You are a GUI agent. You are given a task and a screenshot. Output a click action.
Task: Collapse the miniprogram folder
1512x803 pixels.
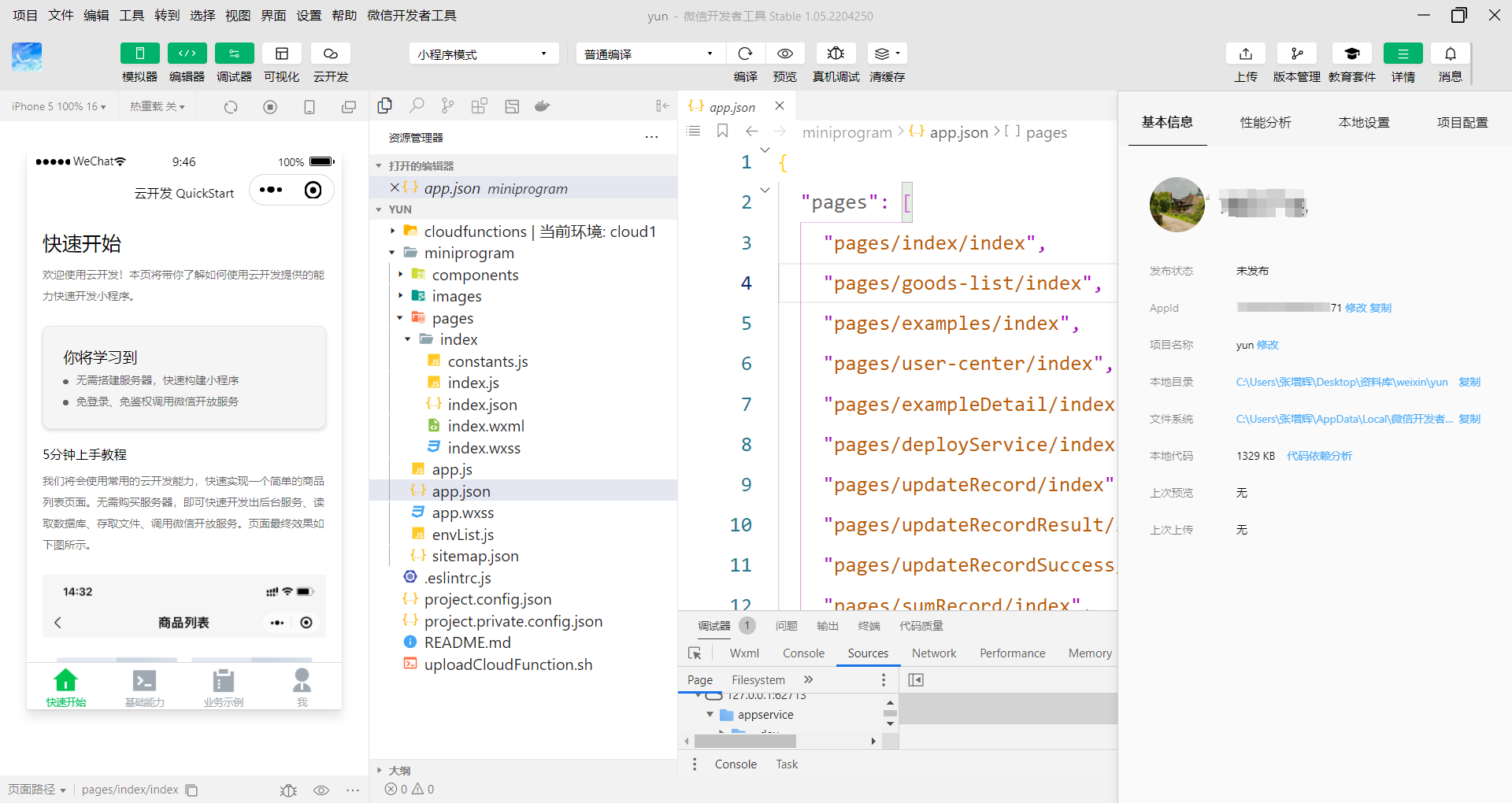click(x=392, y=253)
